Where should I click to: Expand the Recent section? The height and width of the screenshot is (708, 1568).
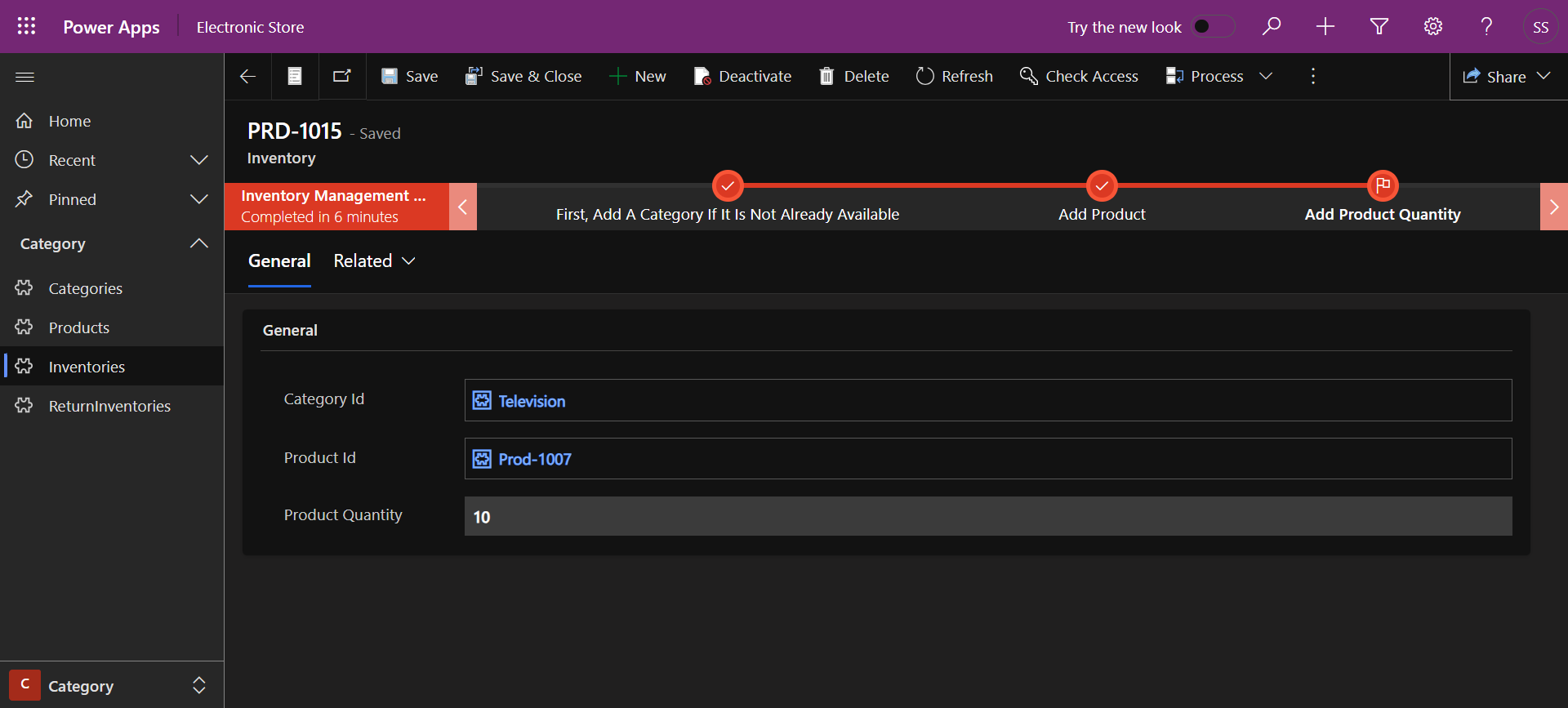click(198, 160)
